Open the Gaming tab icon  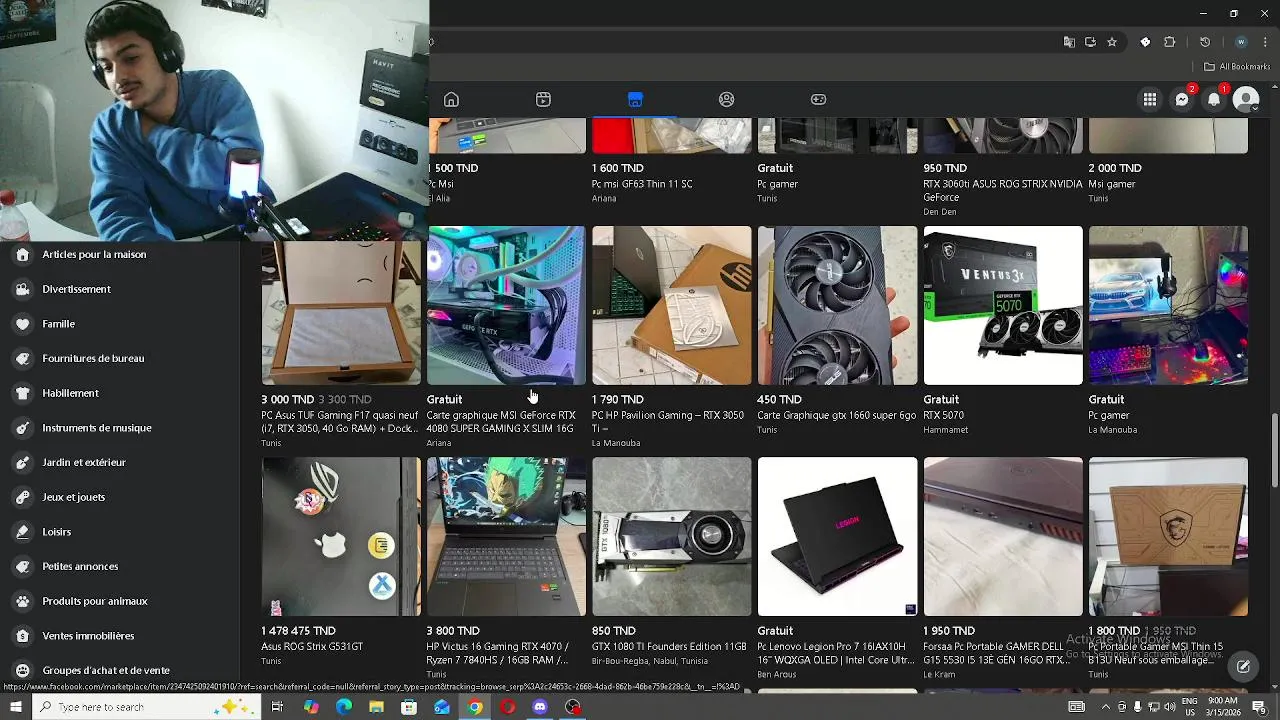point(818,99)
